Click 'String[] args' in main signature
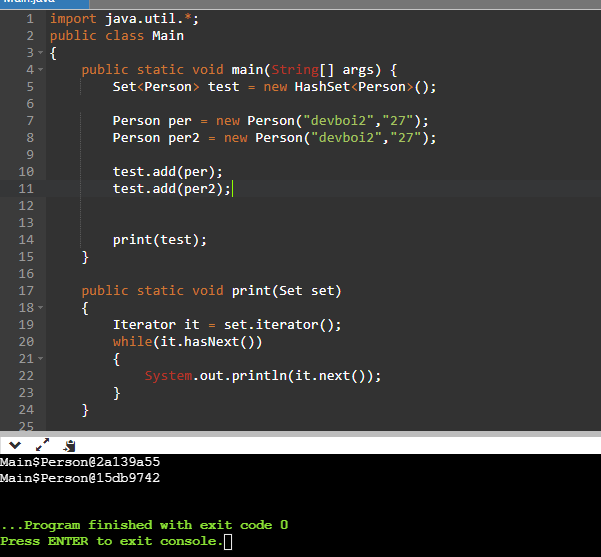Screen dimensions: 601x557 (x=322, y=70)
